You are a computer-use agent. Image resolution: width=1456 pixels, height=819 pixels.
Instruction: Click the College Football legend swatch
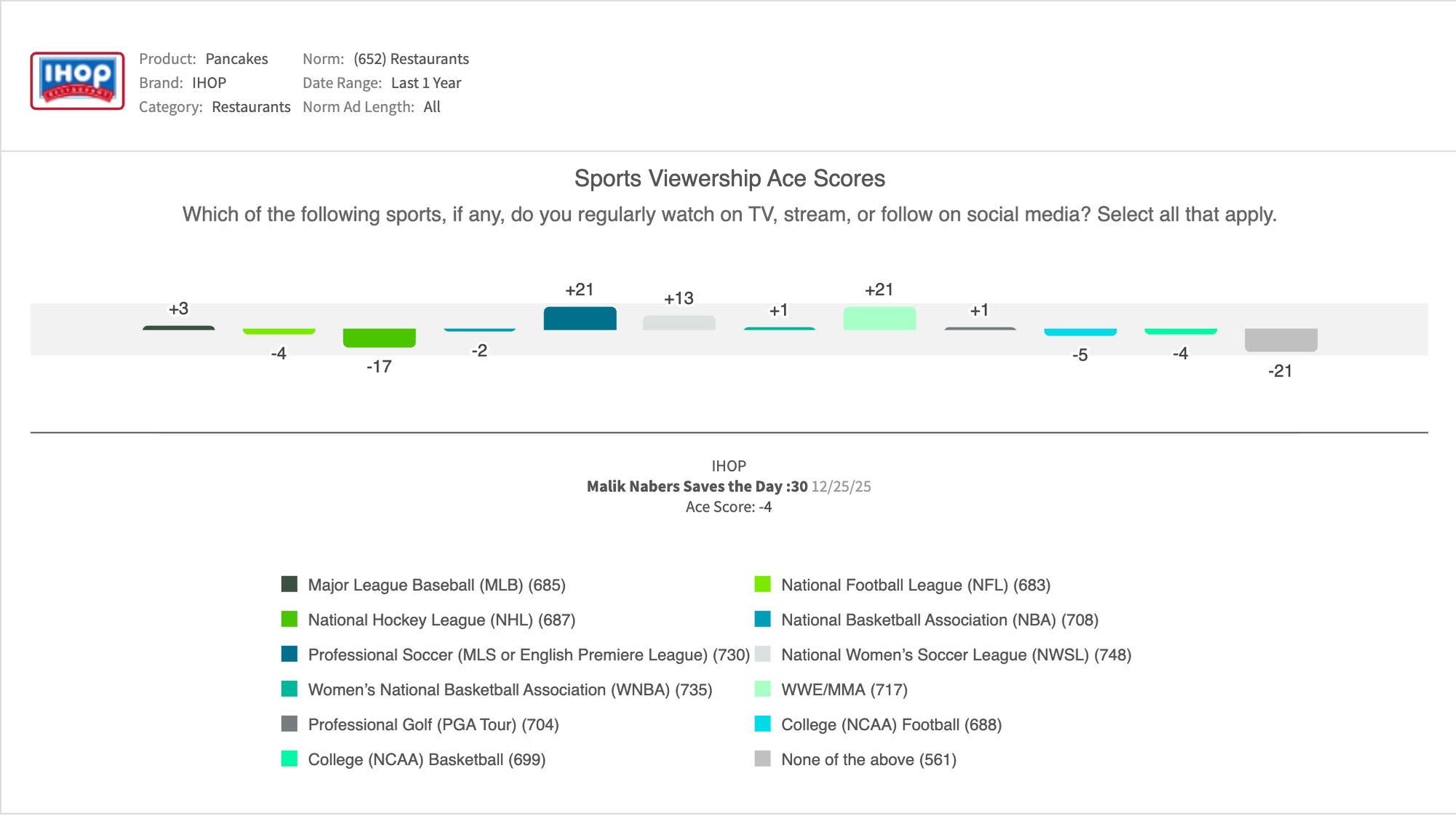pos(762,724)
